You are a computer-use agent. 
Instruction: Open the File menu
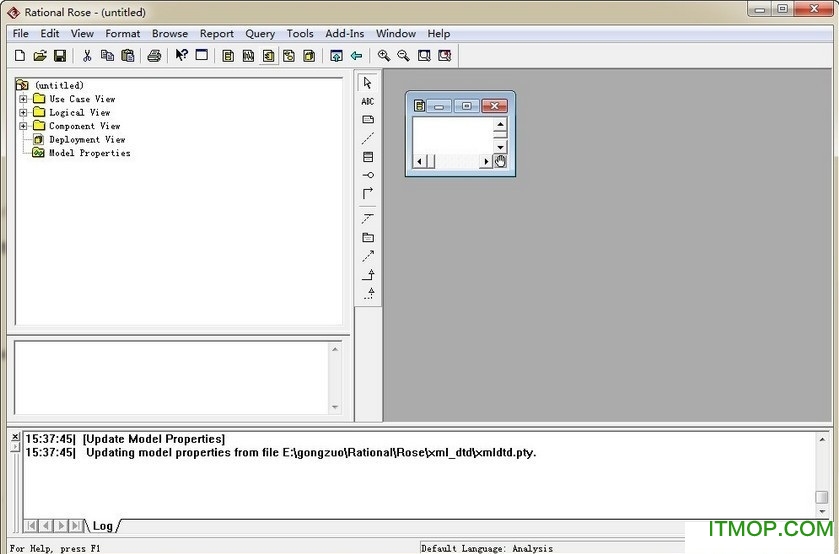tap(20, 33)
